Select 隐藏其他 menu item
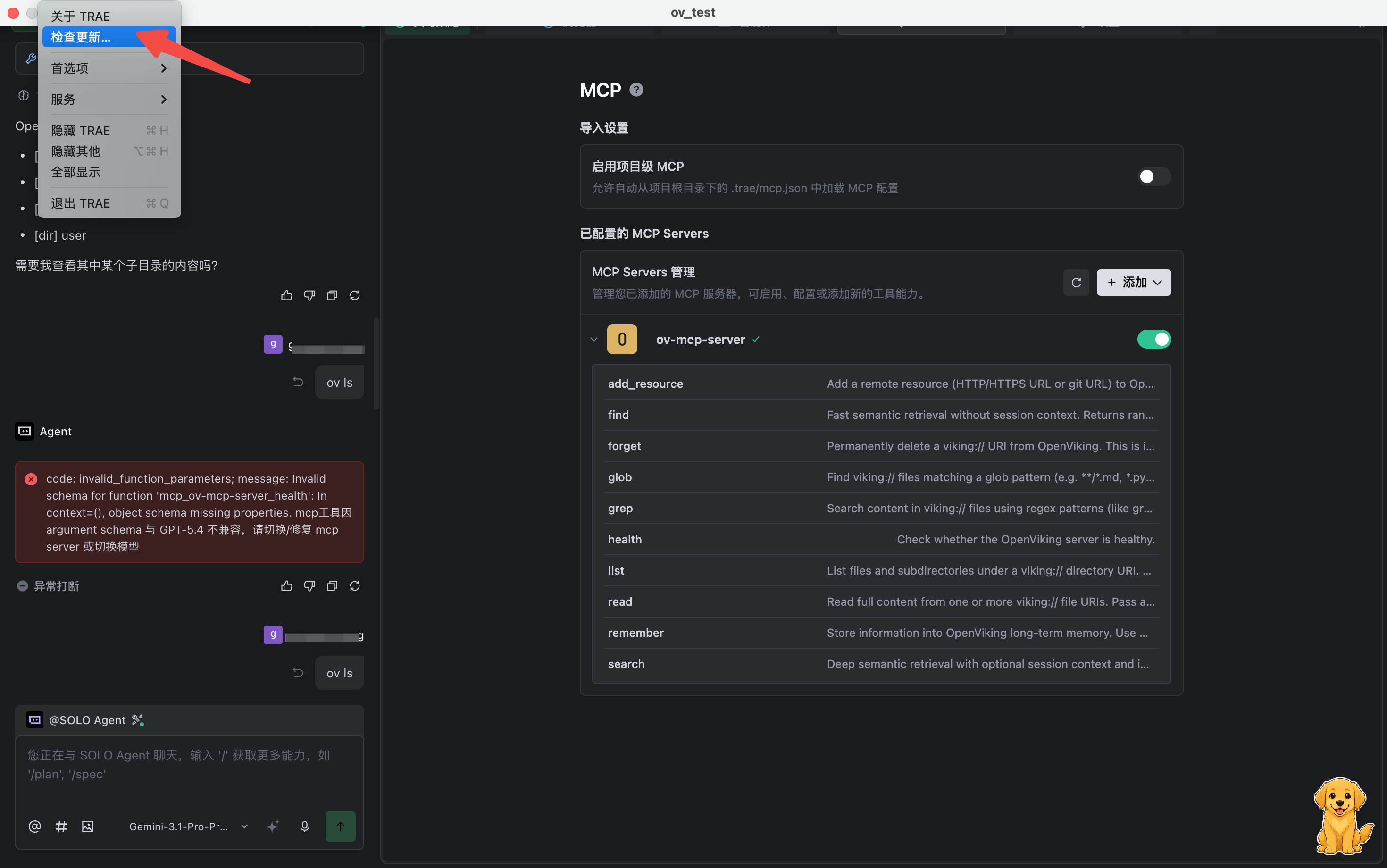This screenshot has width=1387, height=868. [109, 151]
